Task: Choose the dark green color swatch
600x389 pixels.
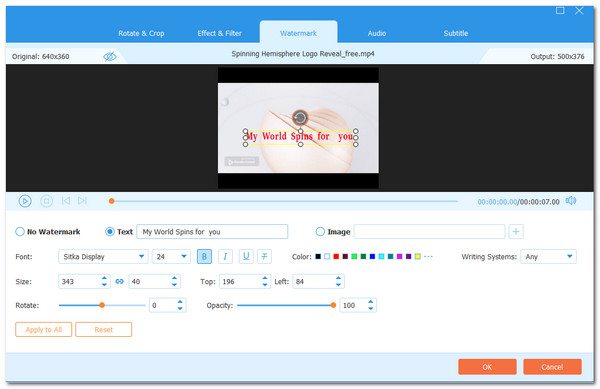Action: pyautogui.click(x=363, y=256)
